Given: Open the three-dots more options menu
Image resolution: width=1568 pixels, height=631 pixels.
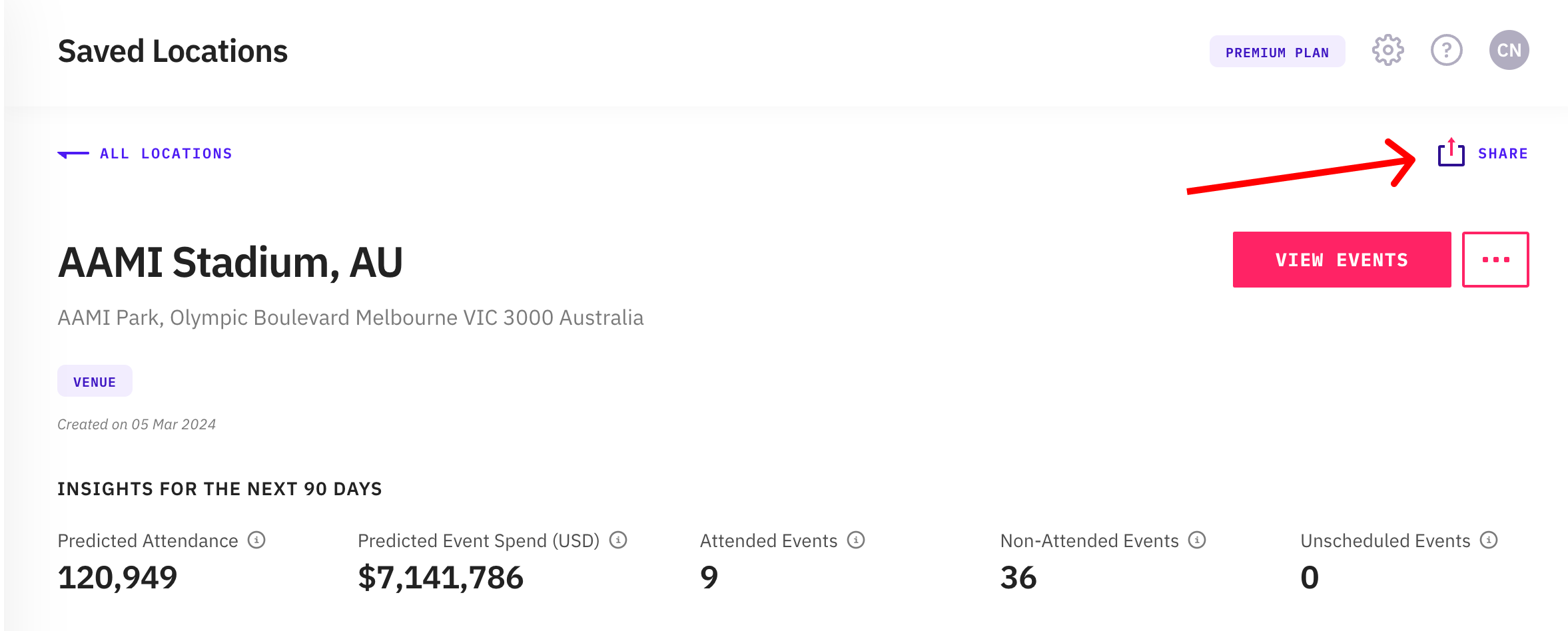Looking at the screenshot, I should (x=1495, y=260).
